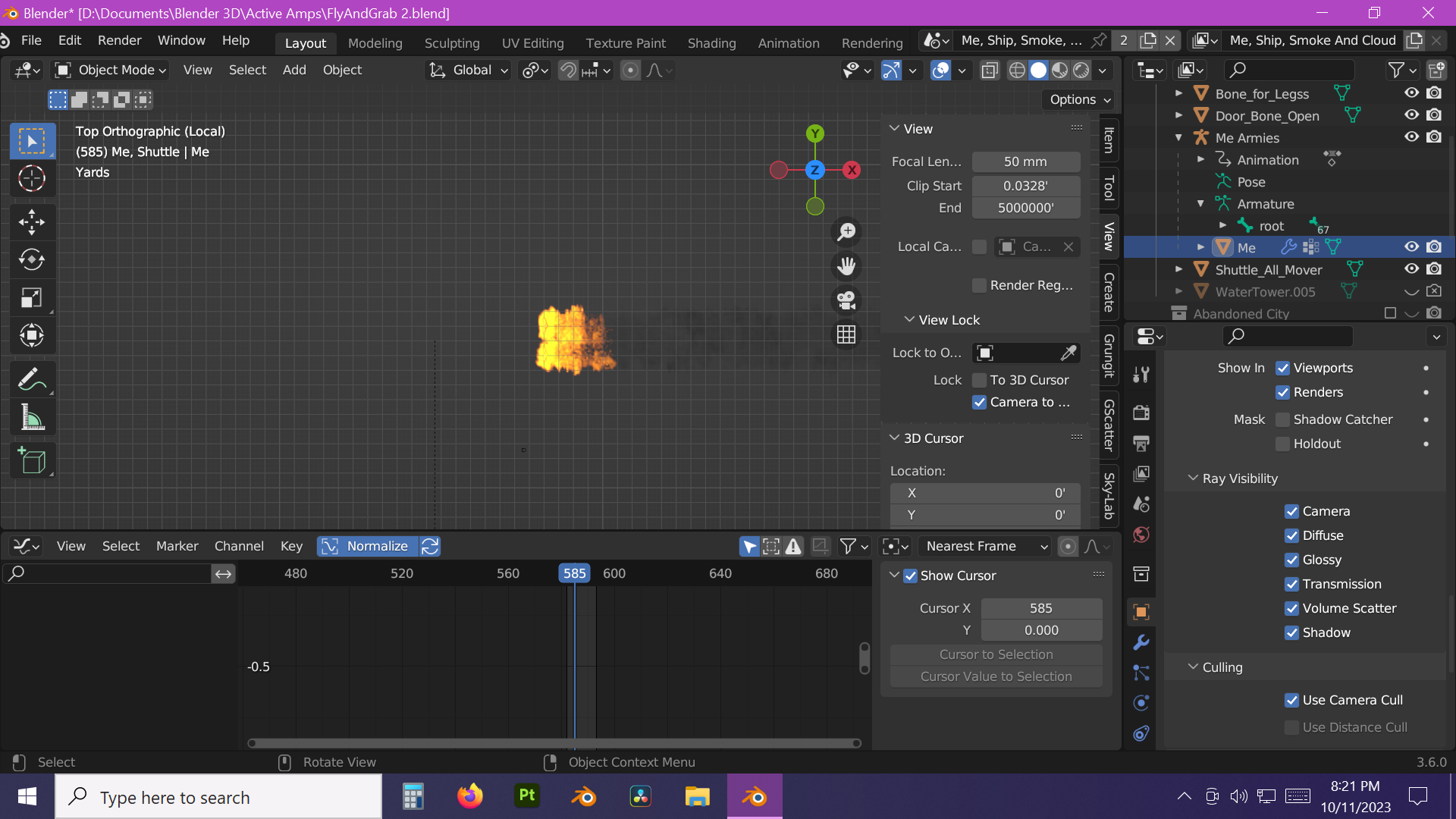
Task: Expand the Bone_for_Legss tree item
Action: click(1178, 94)
